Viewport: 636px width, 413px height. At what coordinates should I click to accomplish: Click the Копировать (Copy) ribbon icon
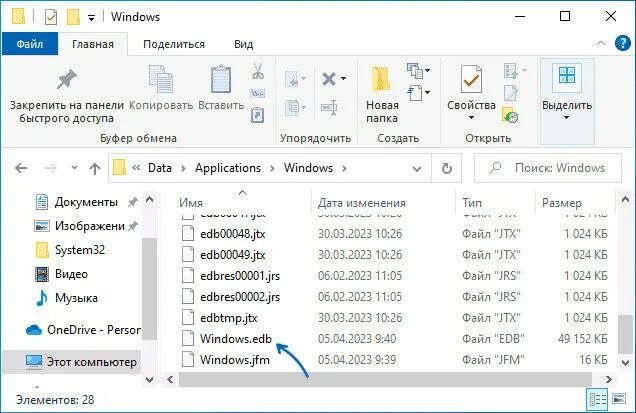tap(160, 79)
